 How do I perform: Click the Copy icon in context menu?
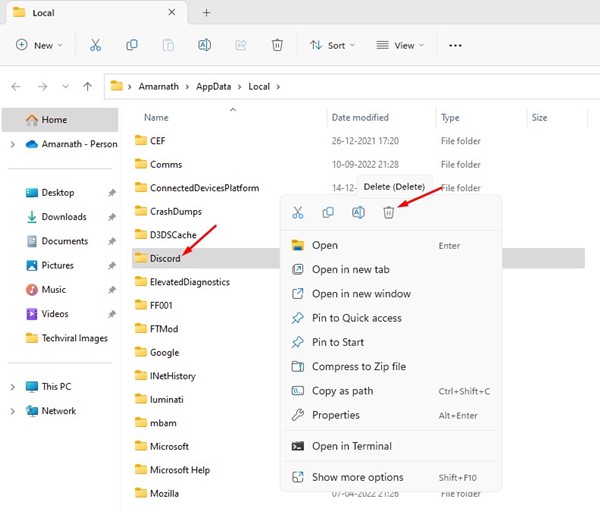328,212
